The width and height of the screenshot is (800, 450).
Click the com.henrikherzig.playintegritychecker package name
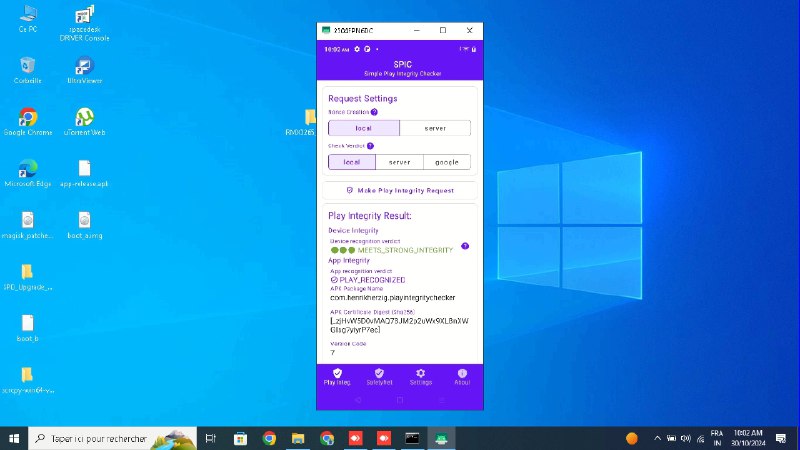coord(393,297)
